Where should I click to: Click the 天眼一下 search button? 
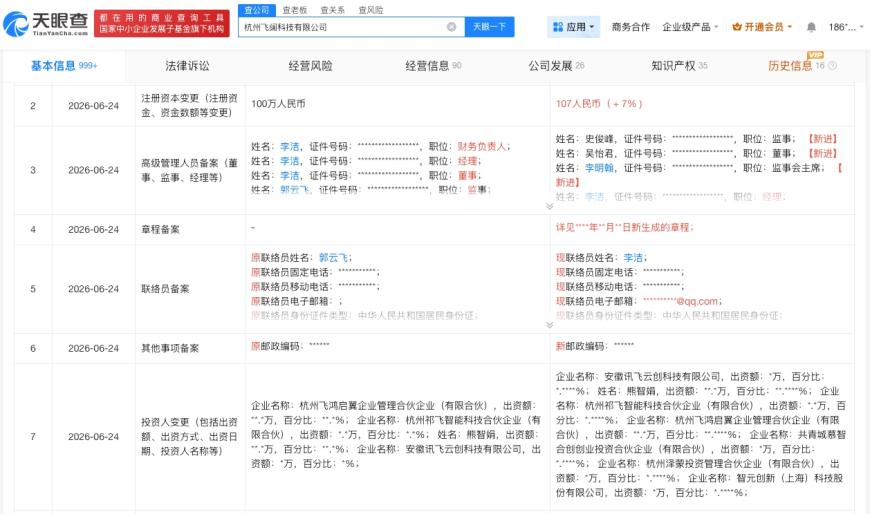point(489,27)
